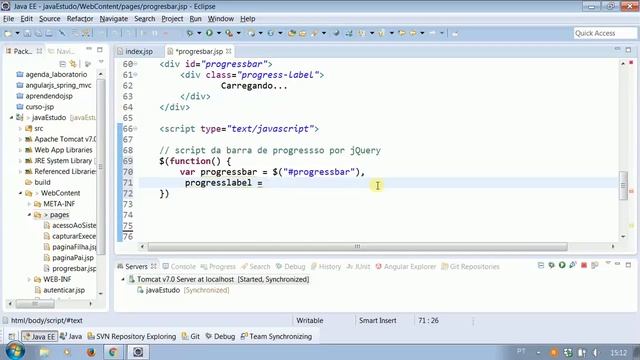This screenshot has height=360, width=640.
Task: Click the Quick Access search field
Action: 605,33
